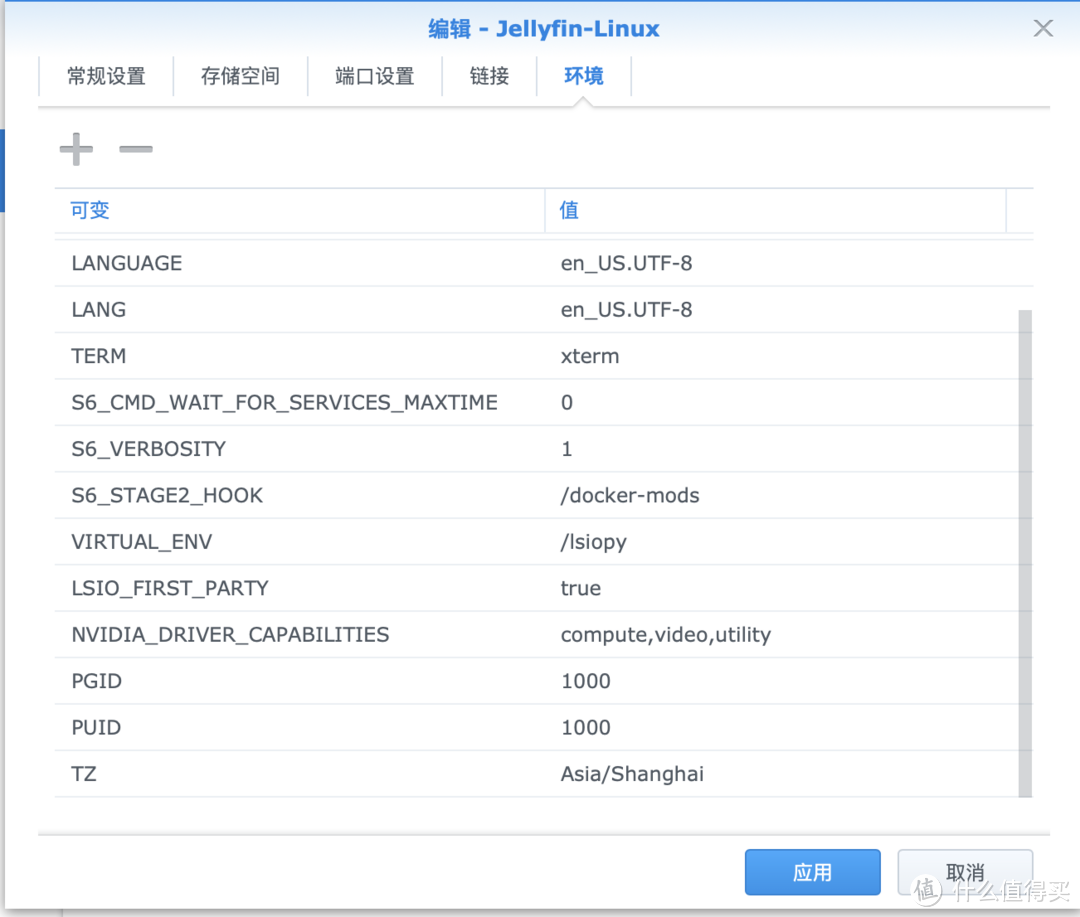Sort by the 值 column header
This screenshot has width=1080, height=917.
click(x=568, y=210)
